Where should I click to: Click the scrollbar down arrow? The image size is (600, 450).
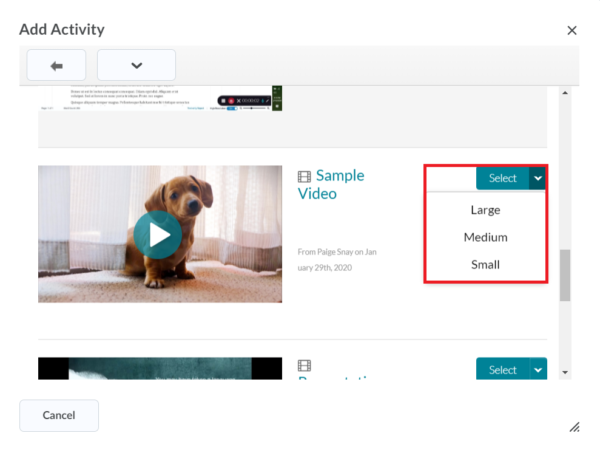(565, 372)
